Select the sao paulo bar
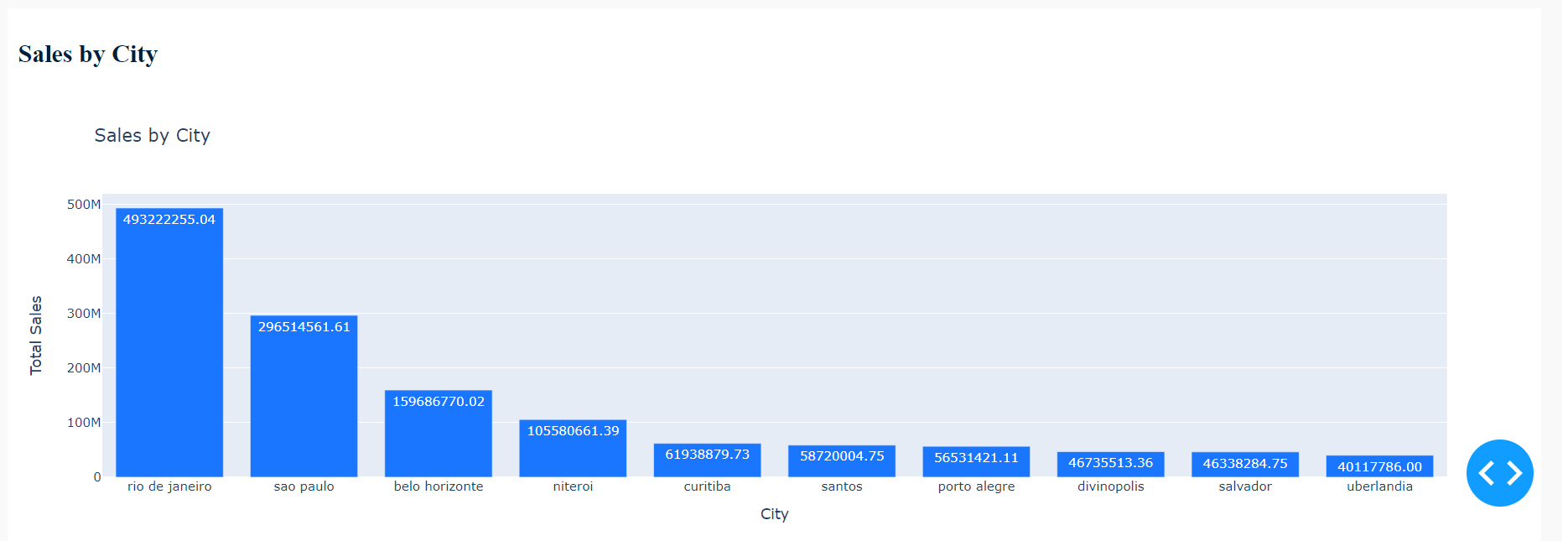This screenshot has height=541, width=1568. [304, 396]
